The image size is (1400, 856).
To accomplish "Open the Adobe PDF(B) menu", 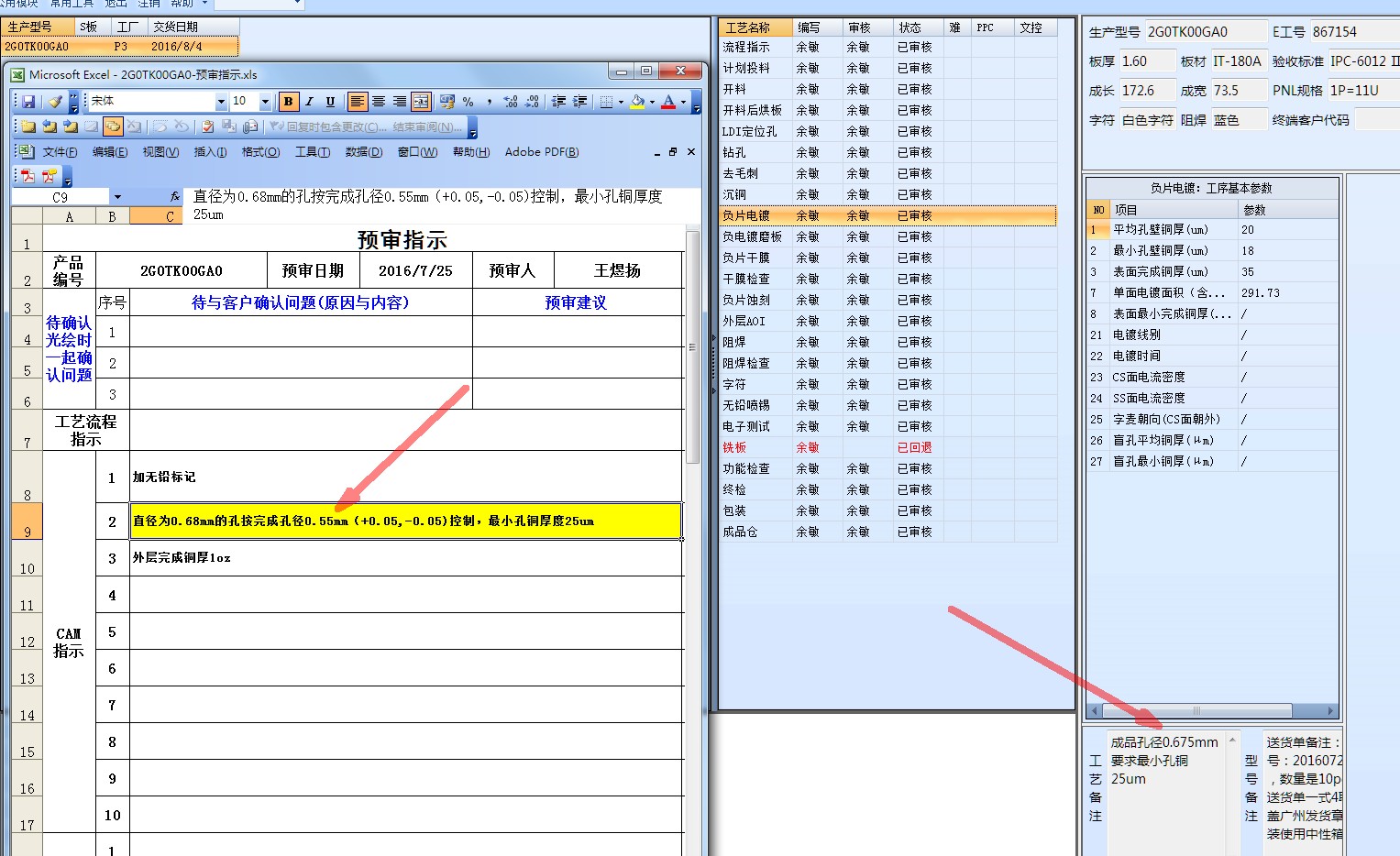I will pos(542,152).
